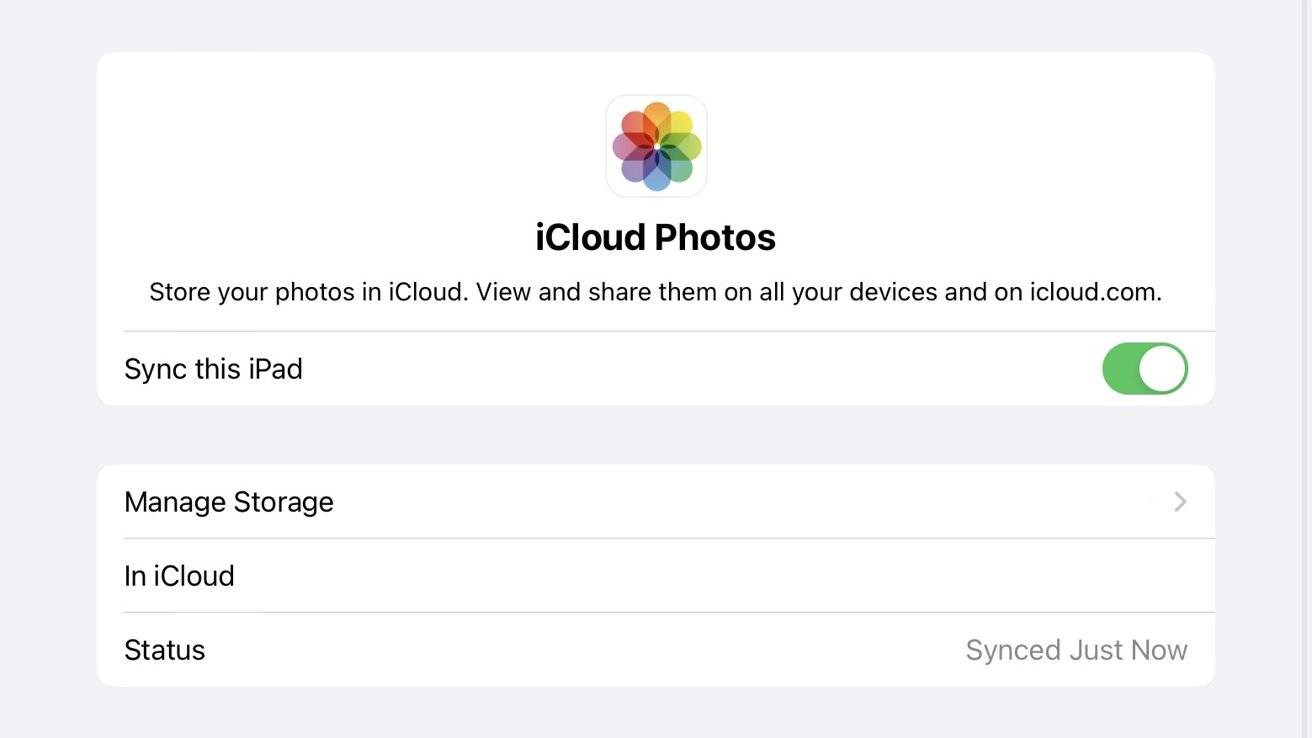
Task: Toggle the Sync this iPad switch
Action: [x=1144, y=369]
